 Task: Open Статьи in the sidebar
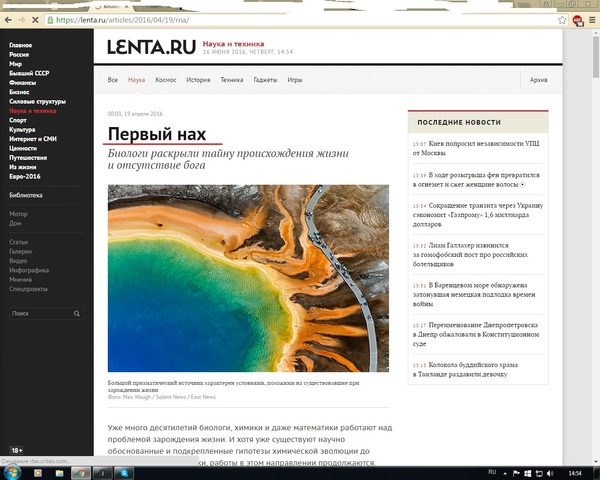pos(18,242)
